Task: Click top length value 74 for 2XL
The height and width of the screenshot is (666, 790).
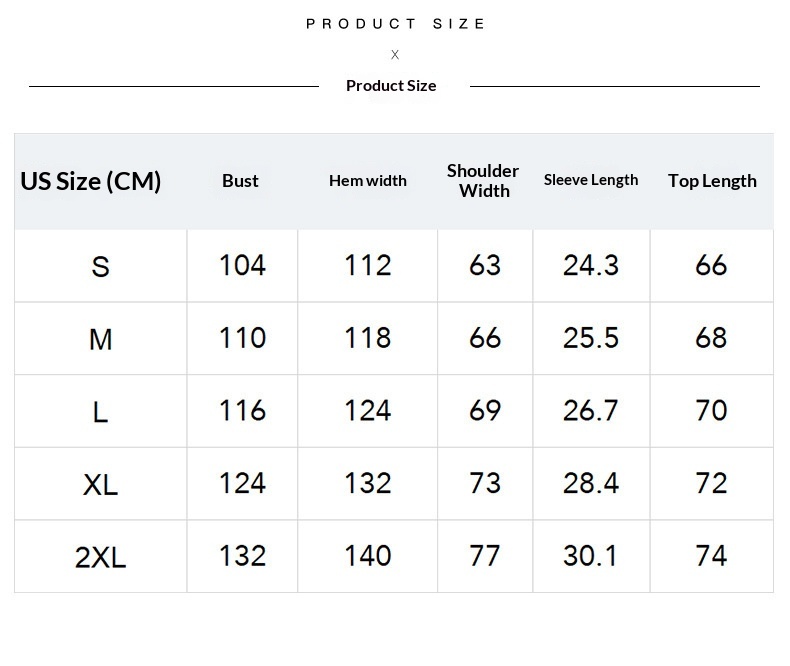Action: coord(711,555)
